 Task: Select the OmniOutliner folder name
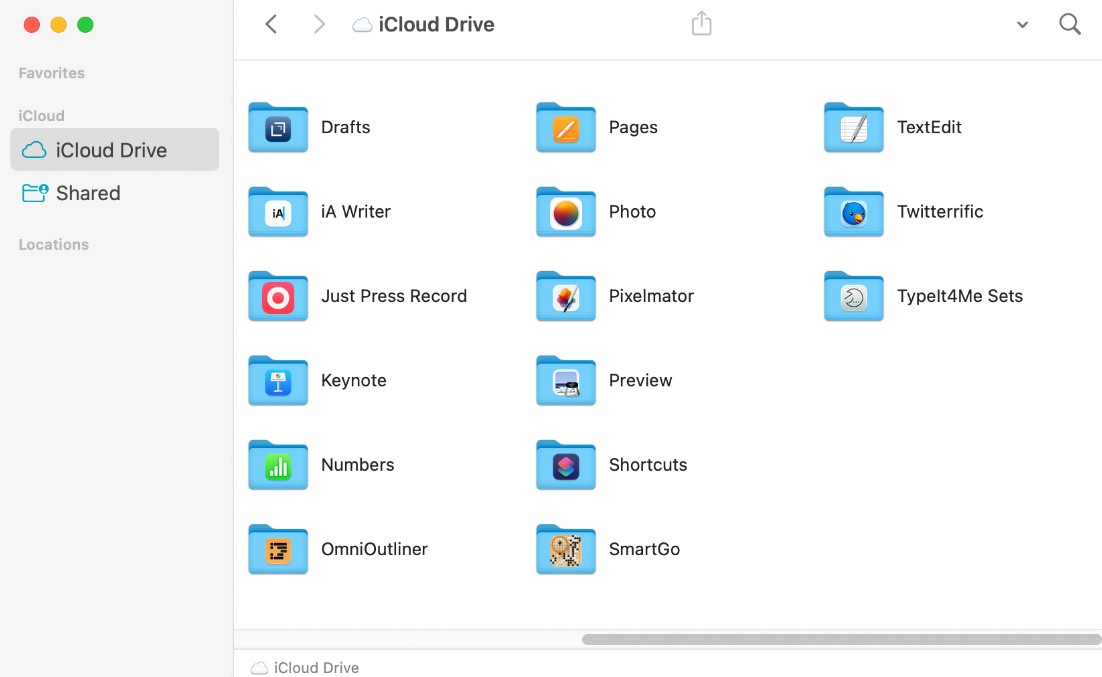tap(375, 549)
